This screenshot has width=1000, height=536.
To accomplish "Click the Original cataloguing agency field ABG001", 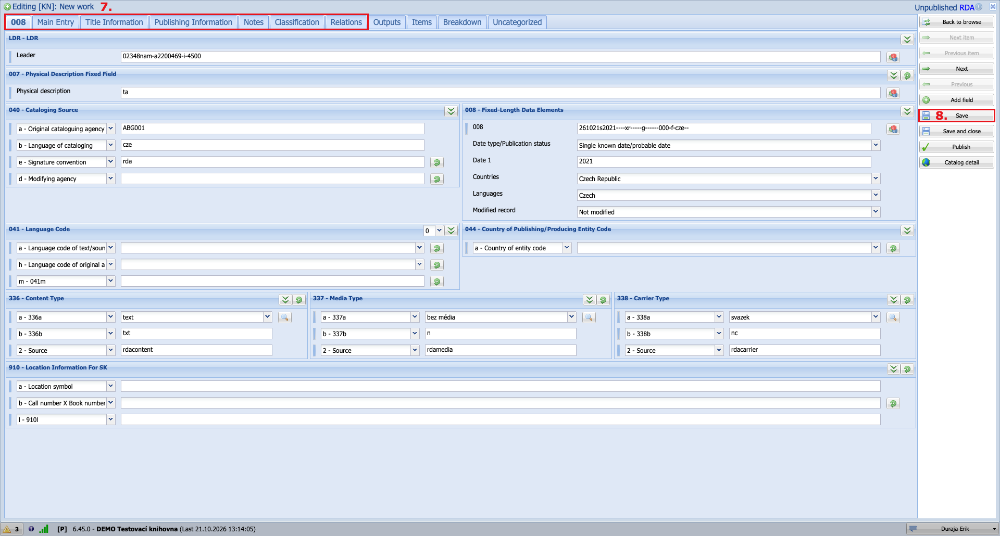I will [272, 129].
